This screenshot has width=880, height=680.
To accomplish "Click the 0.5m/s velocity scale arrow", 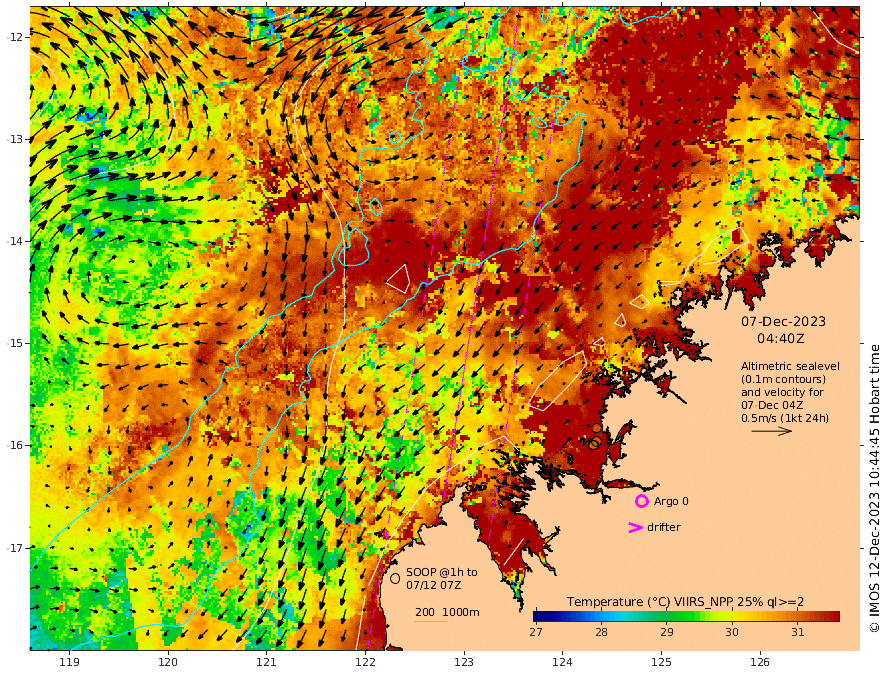I will (x=772, y=431).
